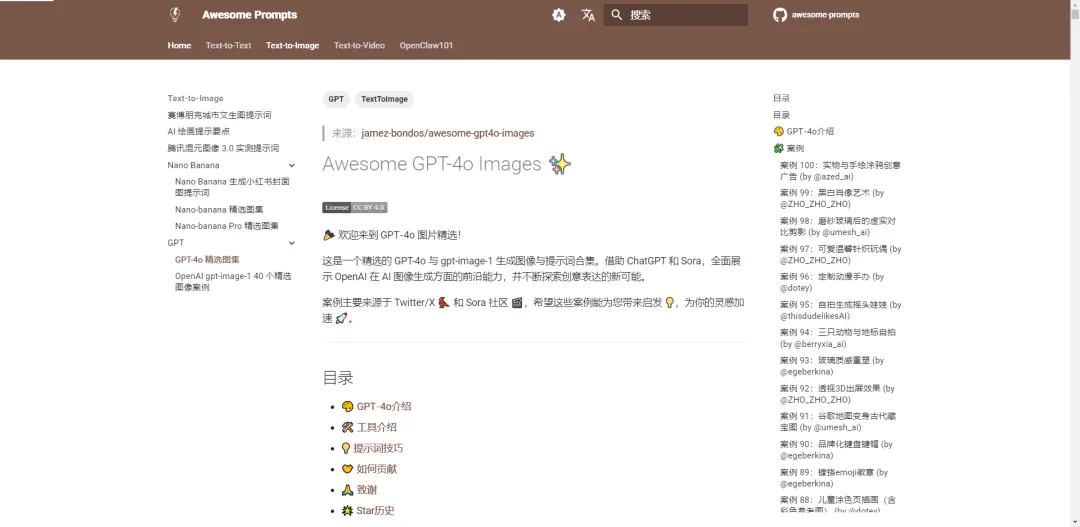Open Nano-banana 精选图集 page
1080x527 pixels.
point(219,209)
